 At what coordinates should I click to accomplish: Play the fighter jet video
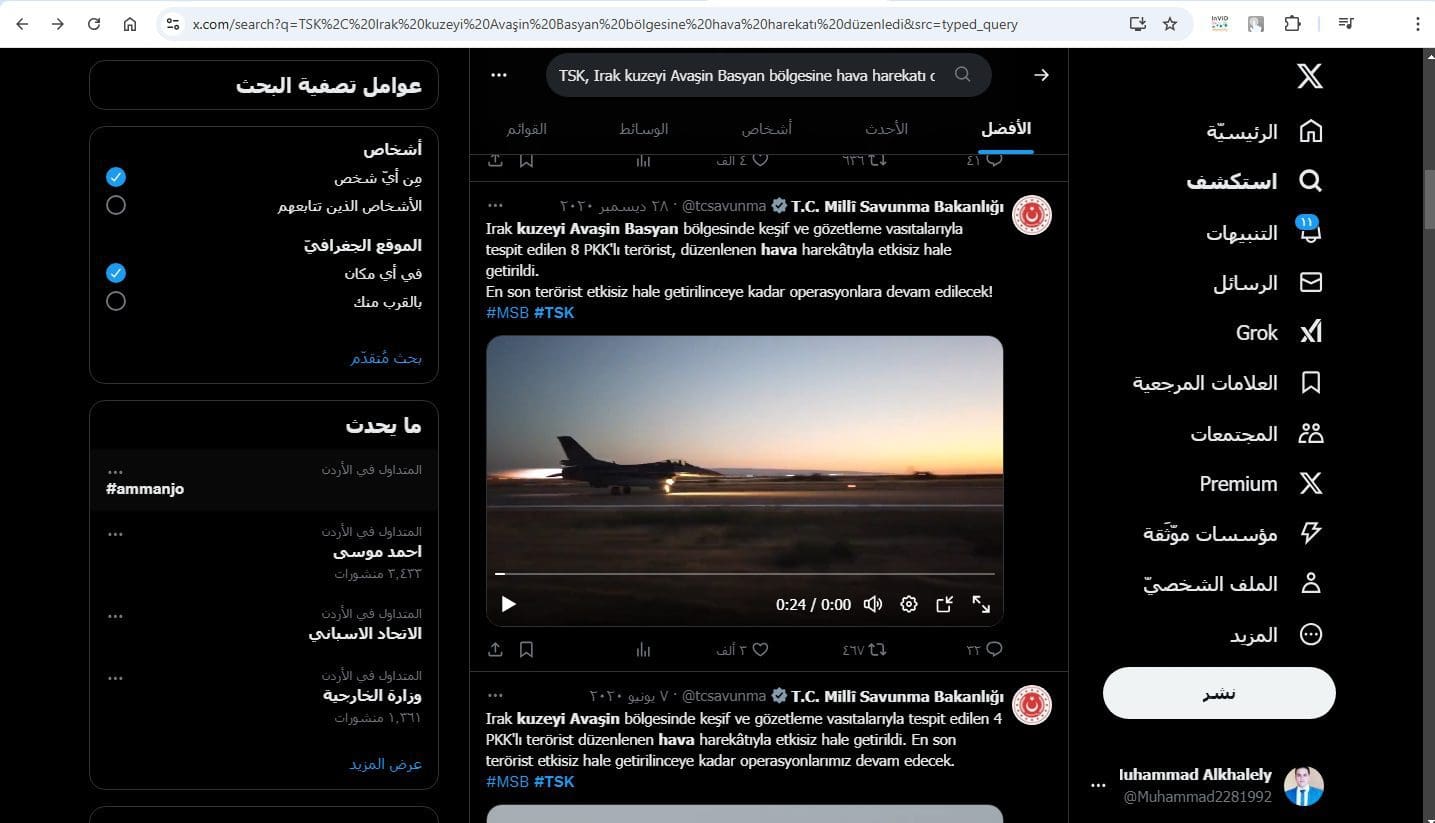[x=508, y=604]
